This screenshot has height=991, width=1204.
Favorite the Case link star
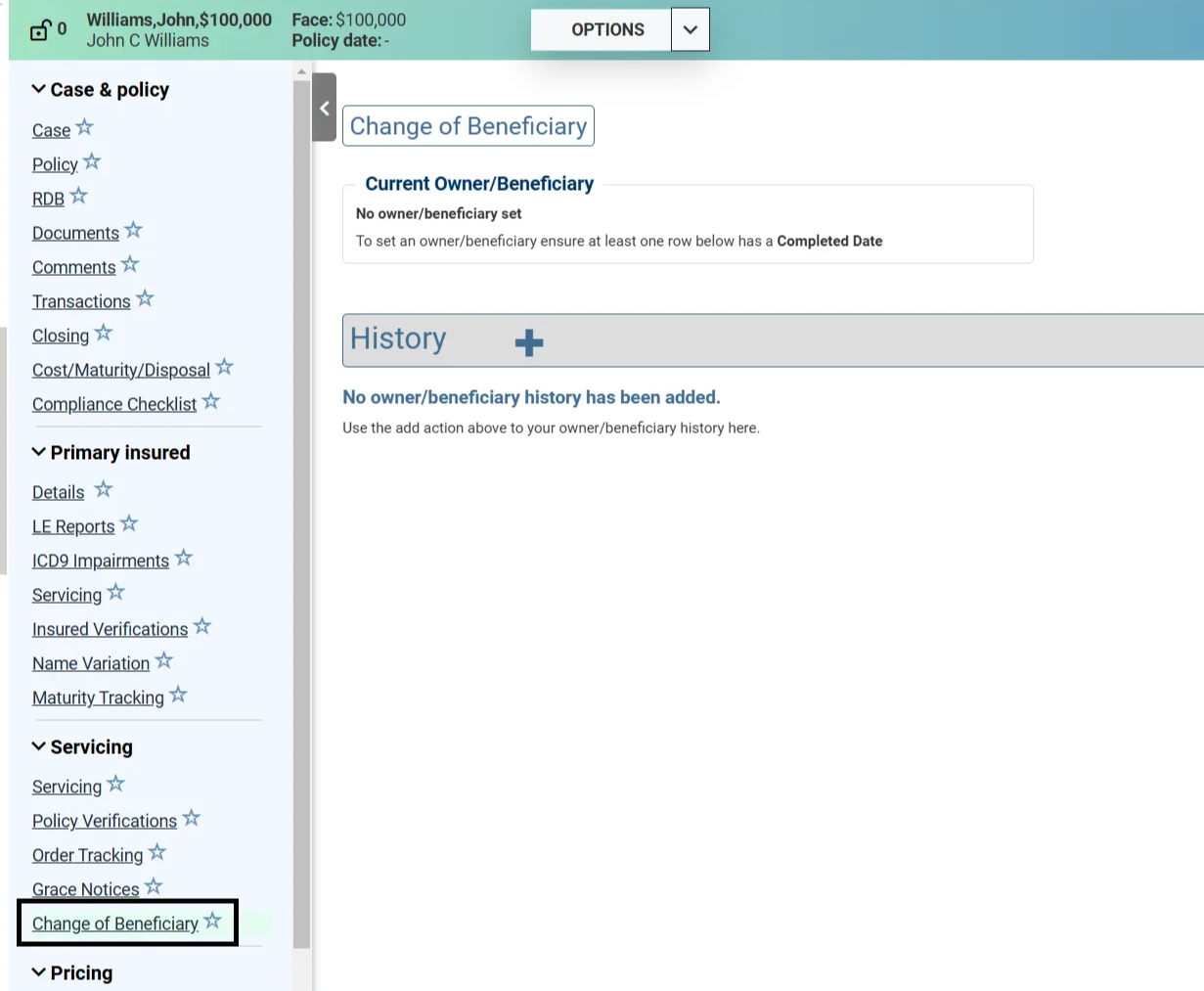(85, 128)
